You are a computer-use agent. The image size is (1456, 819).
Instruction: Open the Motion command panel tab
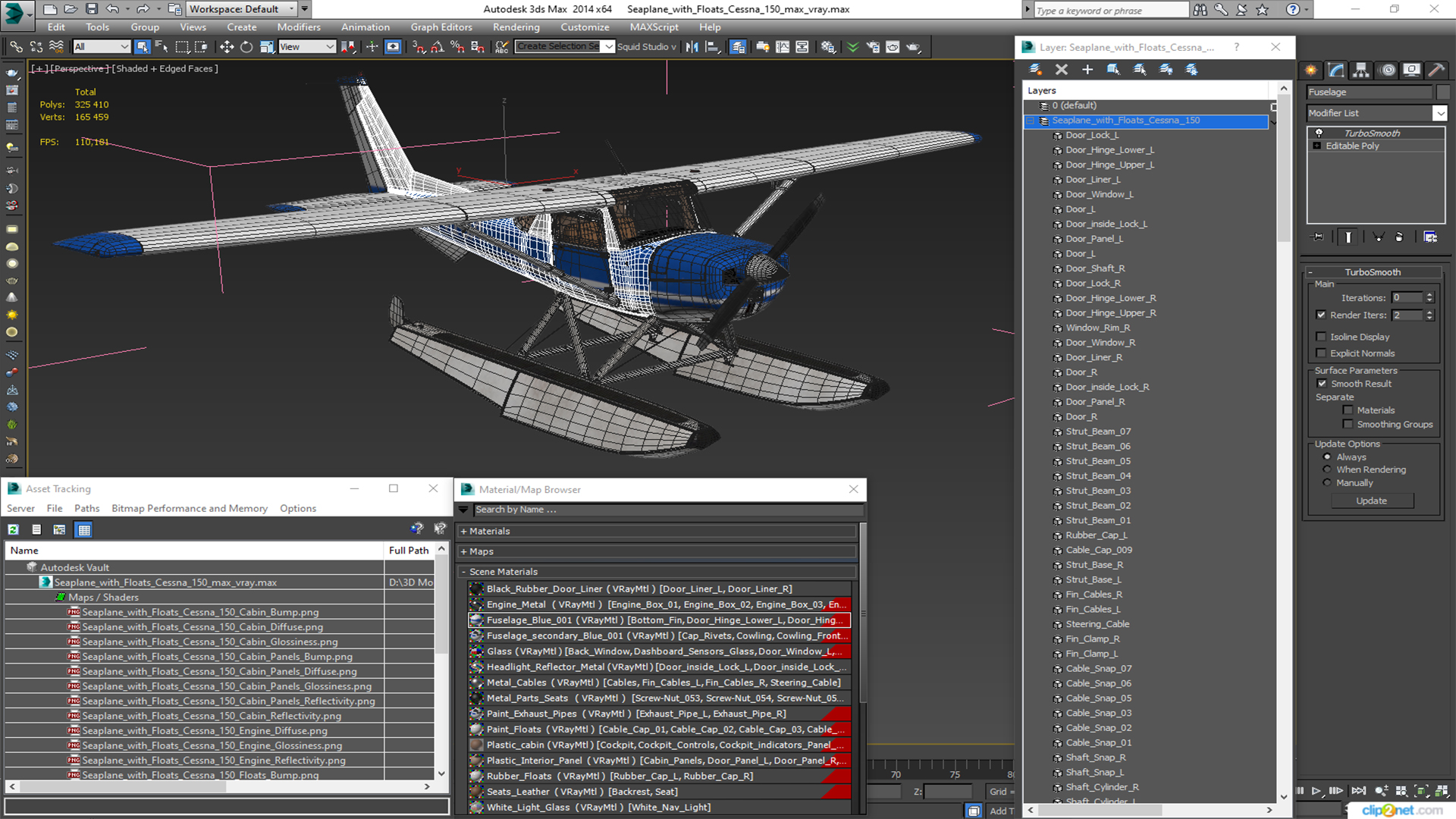[x=1388, y=70]
